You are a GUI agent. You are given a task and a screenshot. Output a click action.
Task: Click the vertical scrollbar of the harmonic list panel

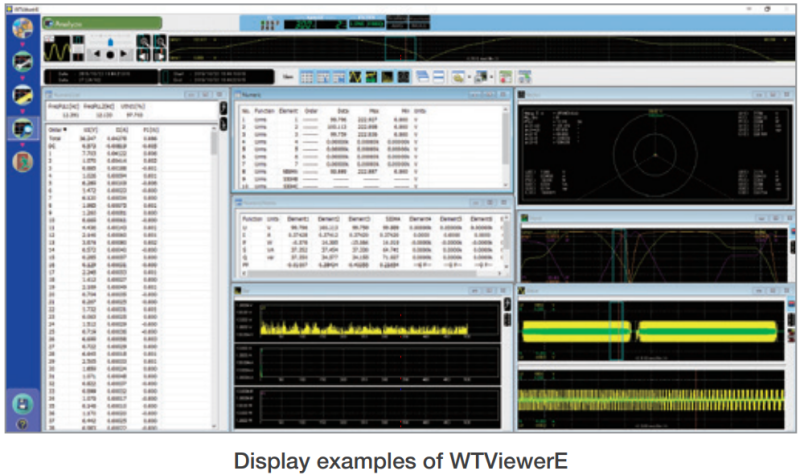click(214, 277)
